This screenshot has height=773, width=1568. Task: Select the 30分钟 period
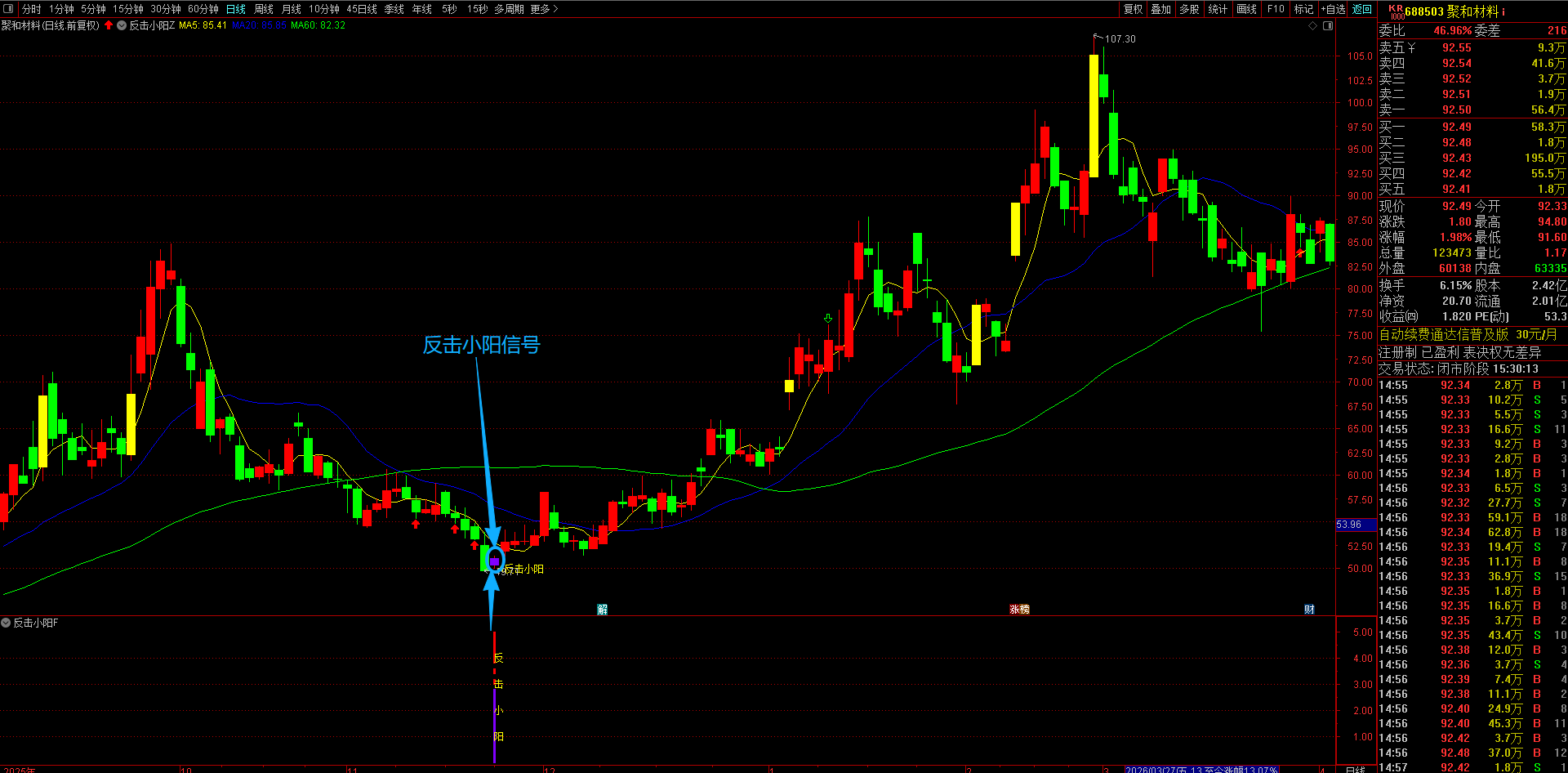[166, 9]
